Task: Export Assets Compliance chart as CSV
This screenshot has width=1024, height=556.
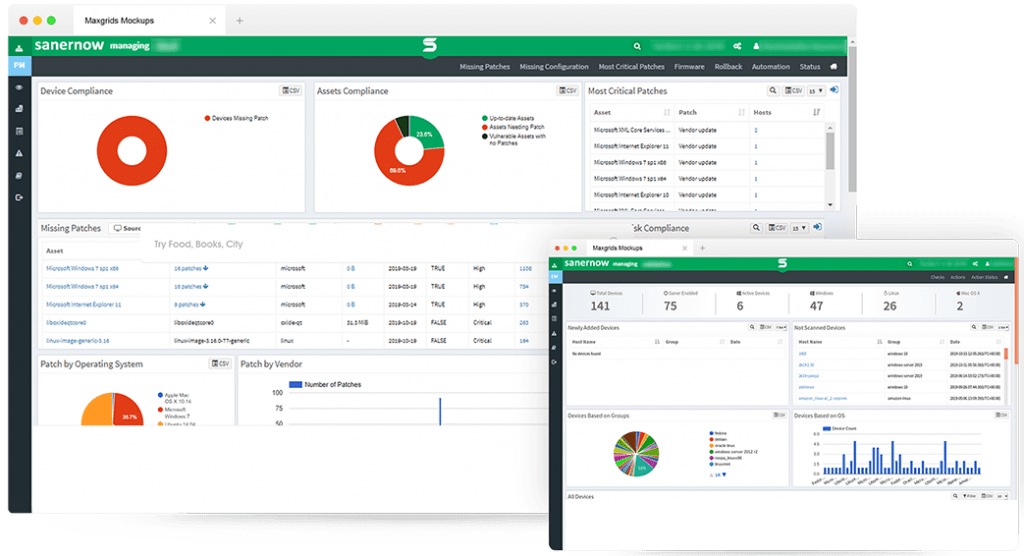Action: (568, 91)
